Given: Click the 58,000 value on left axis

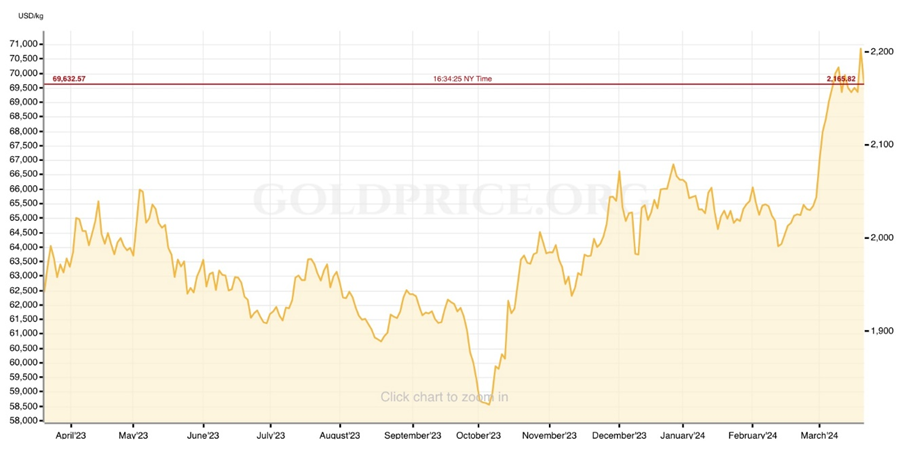Looking at the screenshot, I should pyautogui.click(x=23, y=420).
